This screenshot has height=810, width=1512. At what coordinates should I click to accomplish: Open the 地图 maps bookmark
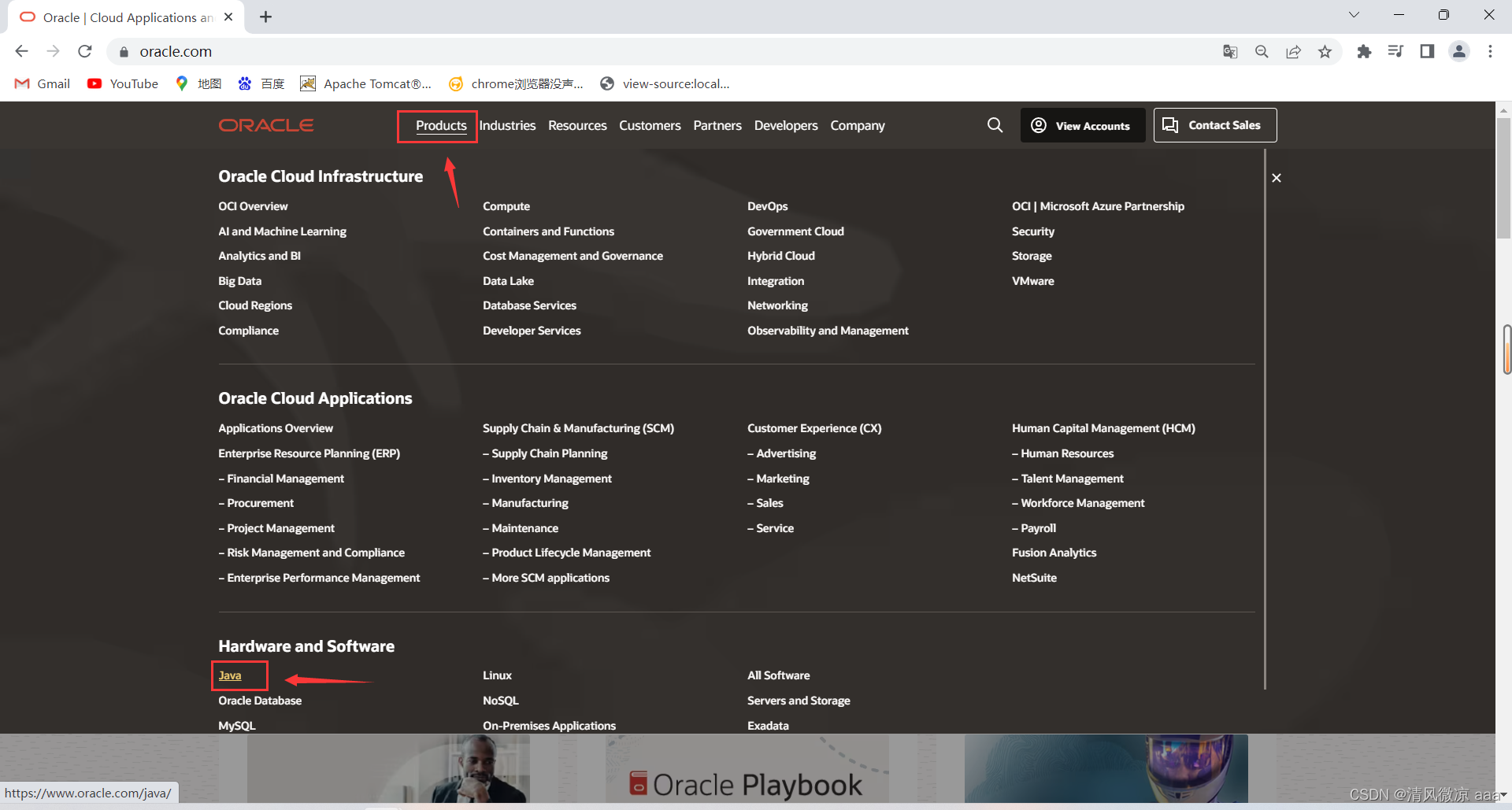pyautogui.click(x=198, y=83)
